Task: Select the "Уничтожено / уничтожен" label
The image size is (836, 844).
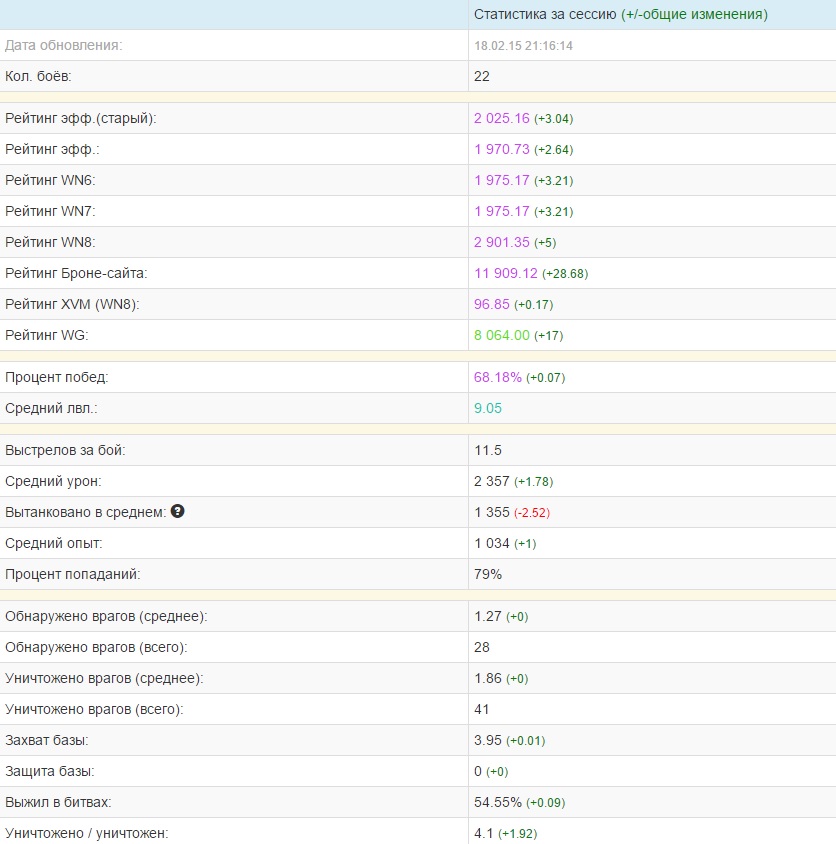Action: [87, 834]
